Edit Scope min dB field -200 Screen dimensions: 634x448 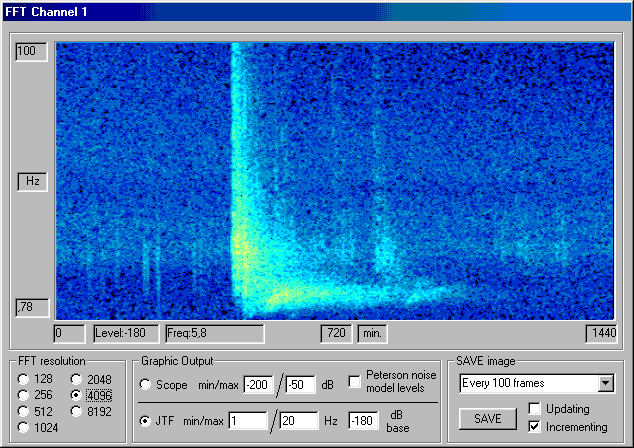click(x=258, y=385)
